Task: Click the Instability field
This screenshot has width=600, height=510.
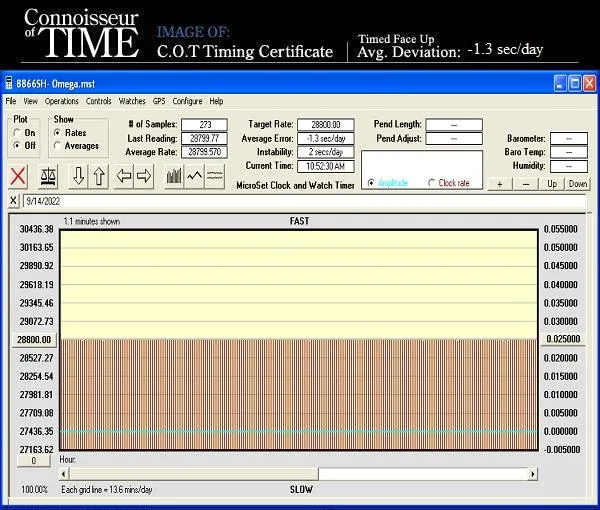Action: coord(326,152)
